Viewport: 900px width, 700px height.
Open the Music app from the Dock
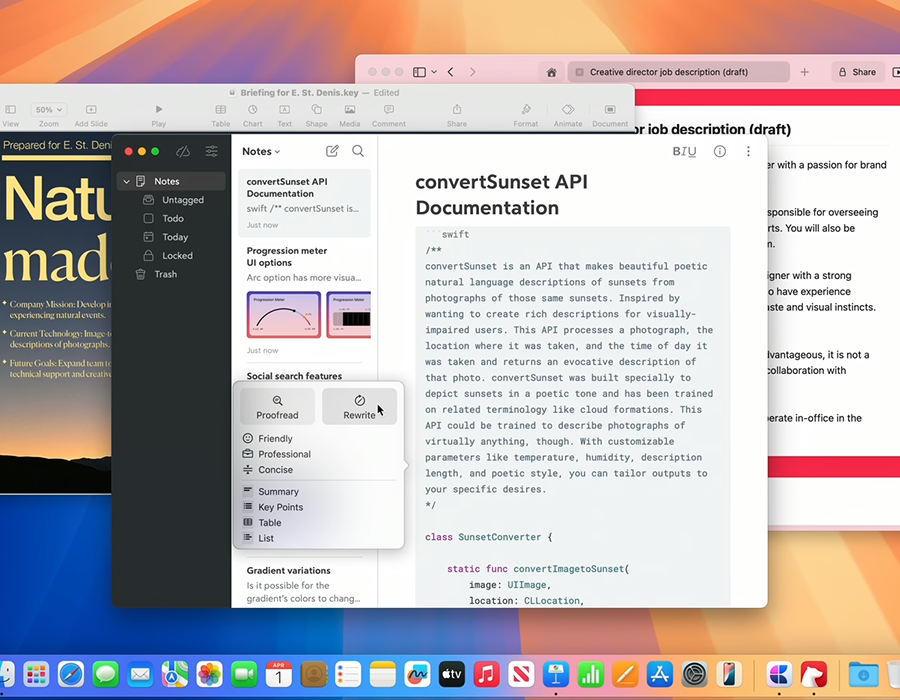click(487, 674)
